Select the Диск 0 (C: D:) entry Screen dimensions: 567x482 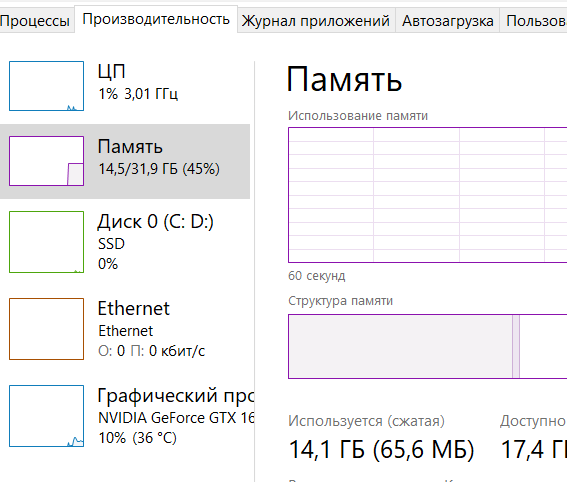pos(125,242)
